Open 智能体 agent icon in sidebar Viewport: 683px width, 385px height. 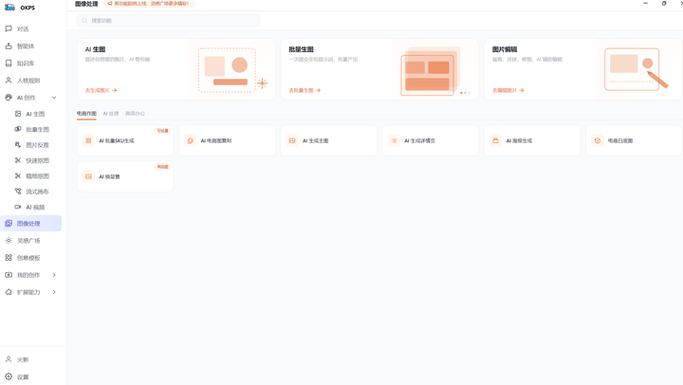pyautogui.click(x=8, y=46)
